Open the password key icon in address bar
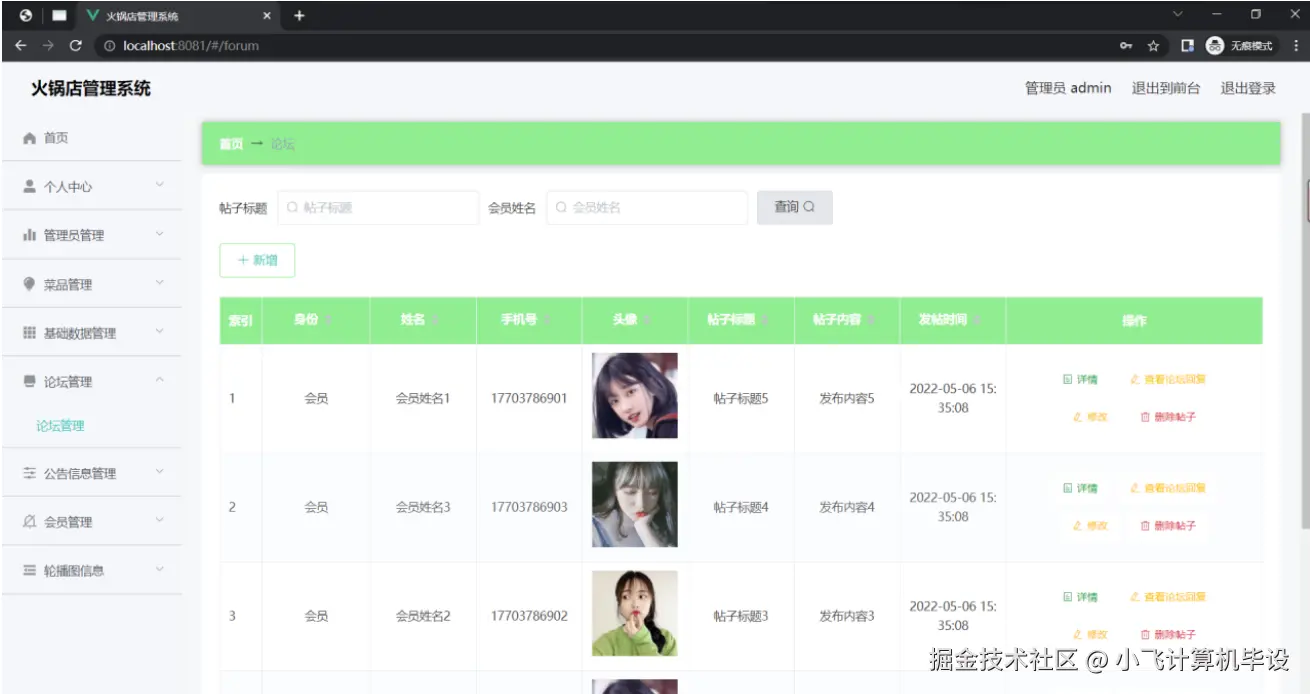 (x=1126, y=46)
